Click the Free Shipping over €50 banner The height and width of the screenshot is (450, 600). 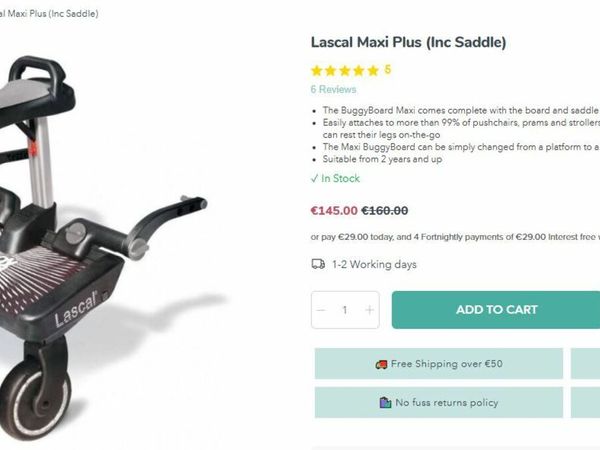coord(438,364)
